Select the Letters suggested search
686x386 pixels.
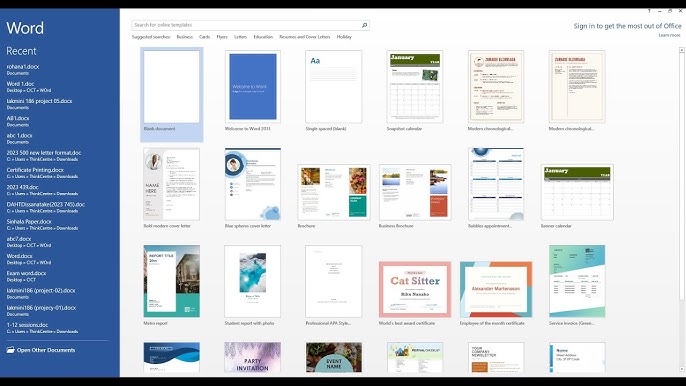(x=240, y=37)
